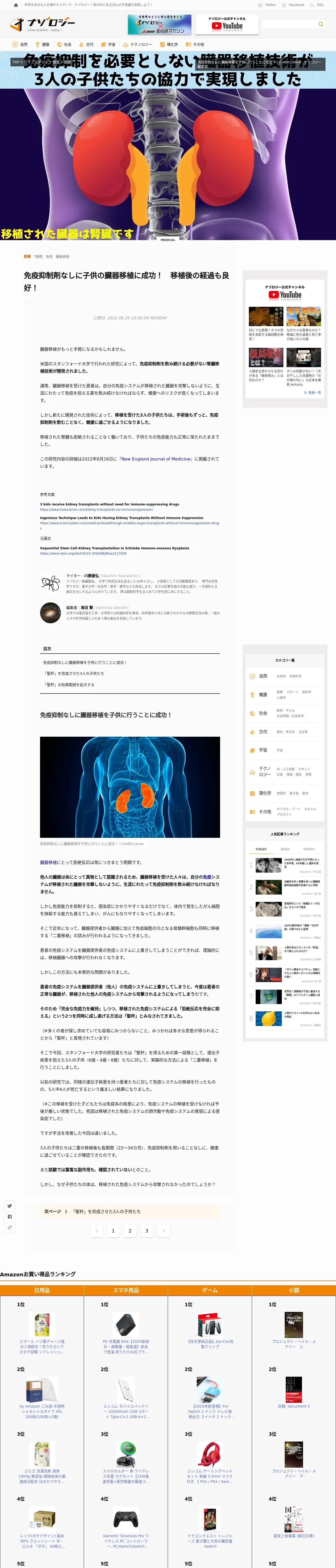Copy the article link with chain icon
Viewport: 336px width, 1568px height.
(x=10, y=1227)
